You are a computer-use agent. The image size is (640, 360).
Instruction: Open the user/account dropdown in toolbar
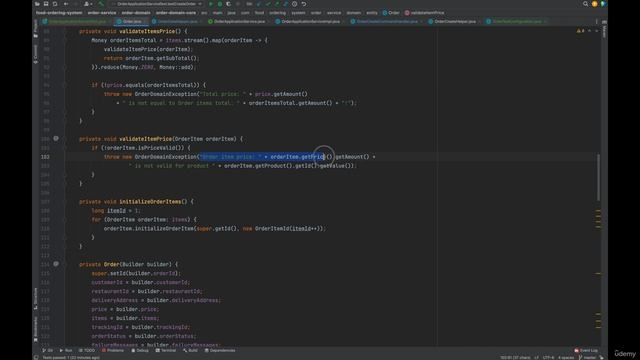tap(87, 4)
